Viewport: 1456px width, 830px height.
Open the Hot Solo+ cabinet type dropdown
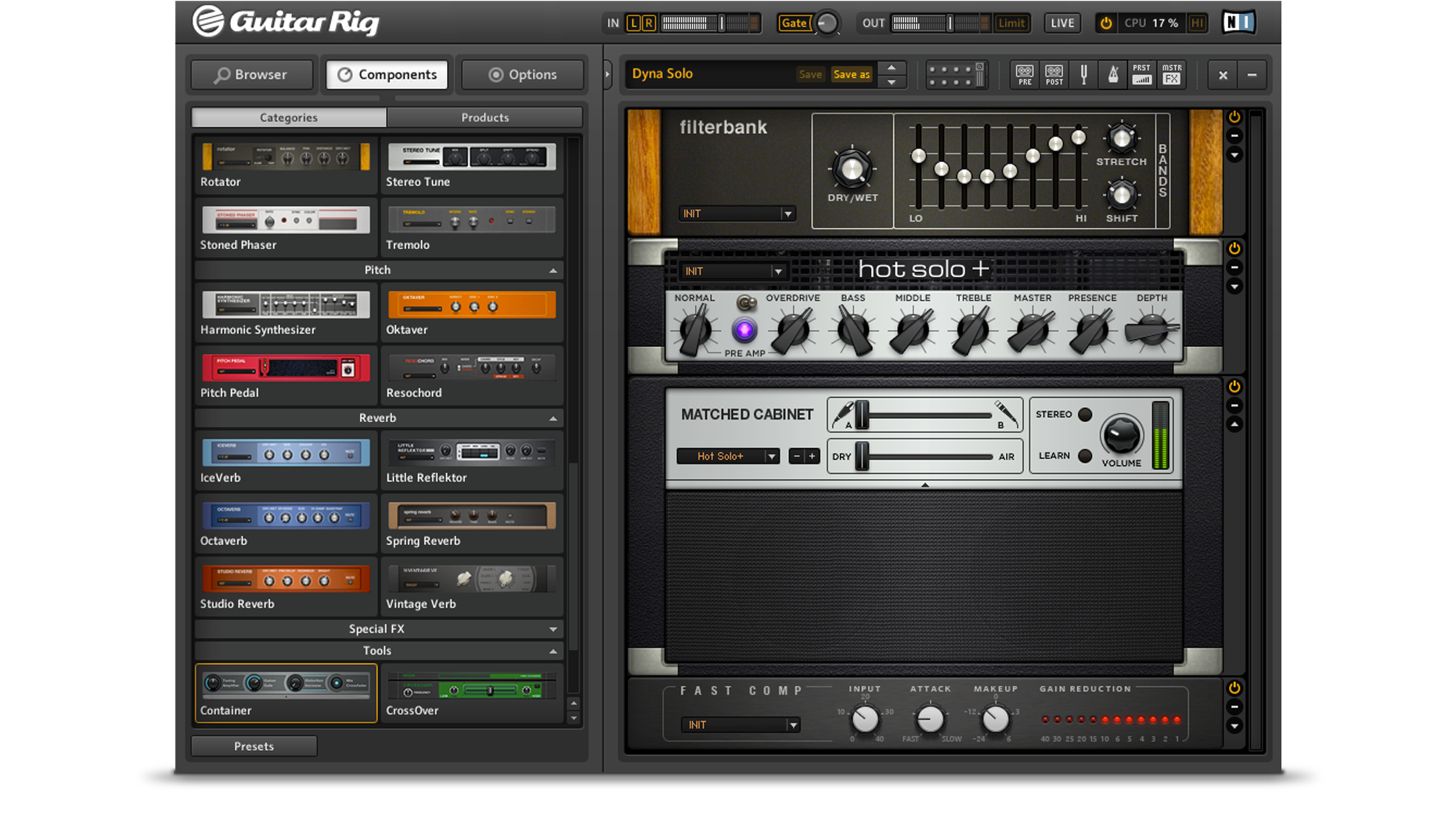coord(728,456)
